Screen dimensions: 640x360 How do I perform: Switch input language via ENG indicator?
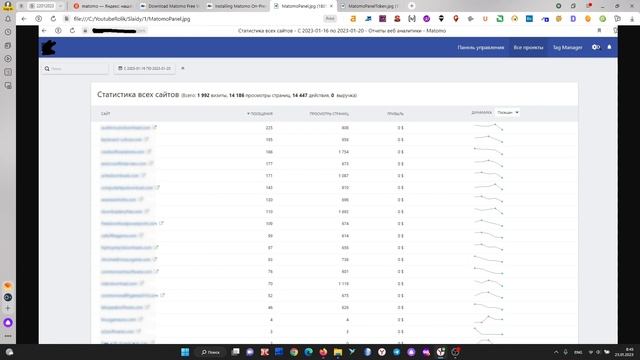(578, 352)
